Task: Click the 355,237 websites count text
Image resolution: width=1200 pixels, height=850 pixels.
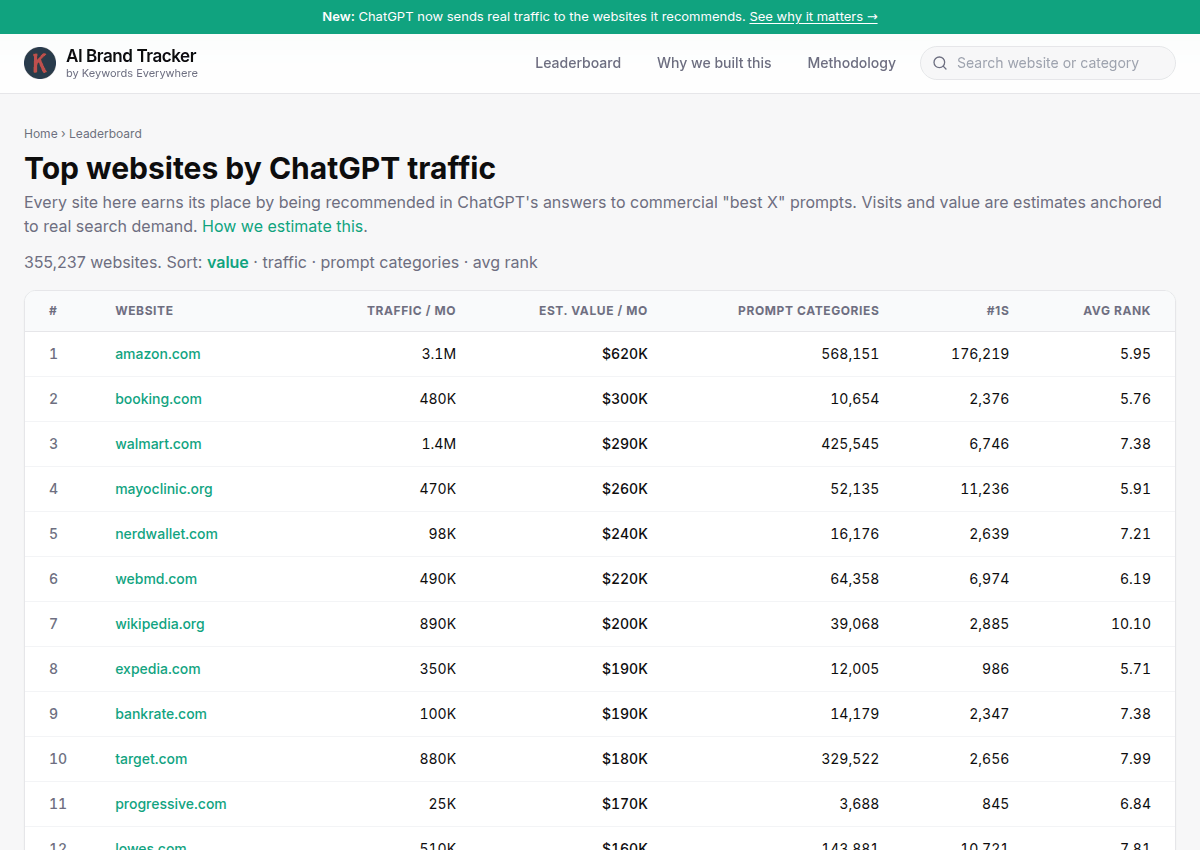Action: [92, 262]
